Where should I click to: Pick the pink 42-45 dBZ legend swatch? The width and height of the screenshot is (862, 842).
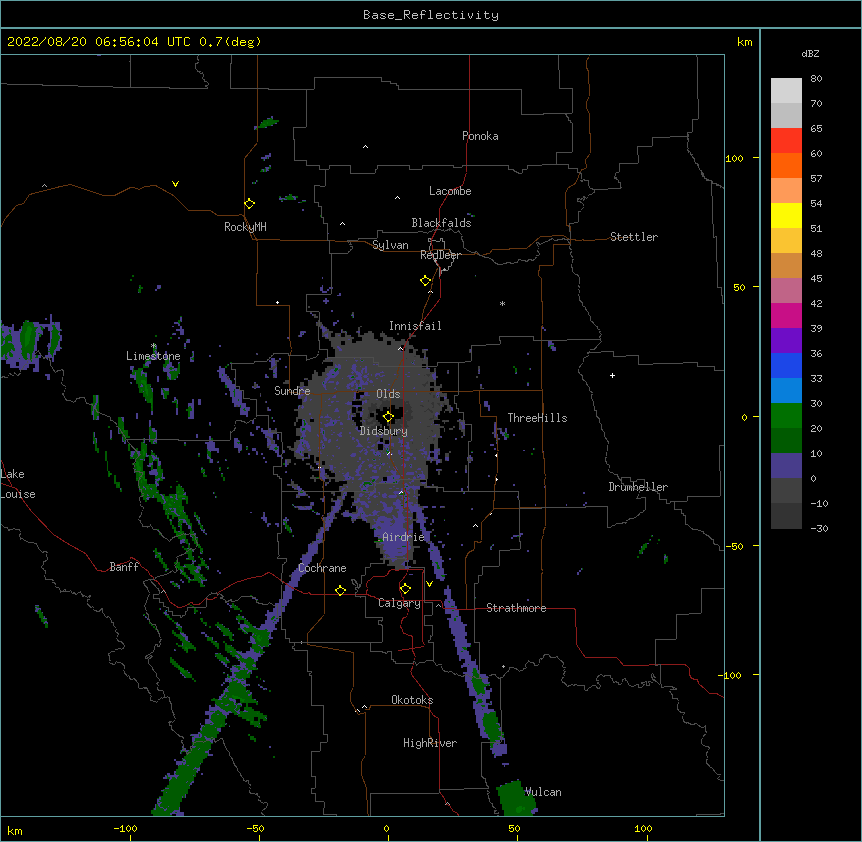[786, 291]
